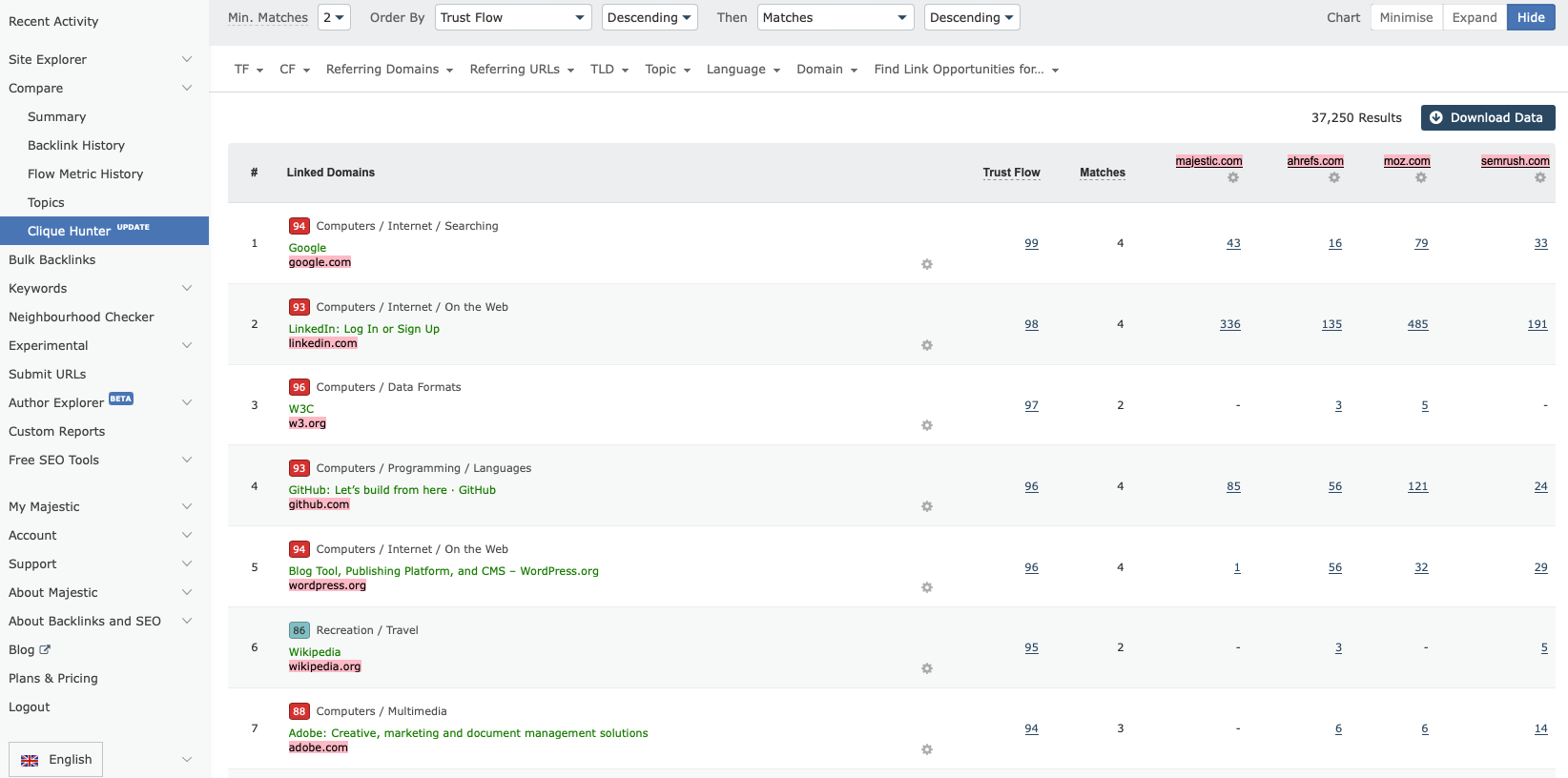The width and height of the screenshot is (1568, 778).
Task: Open the linkedin.com domain link
Action: [x=323, y=343]
